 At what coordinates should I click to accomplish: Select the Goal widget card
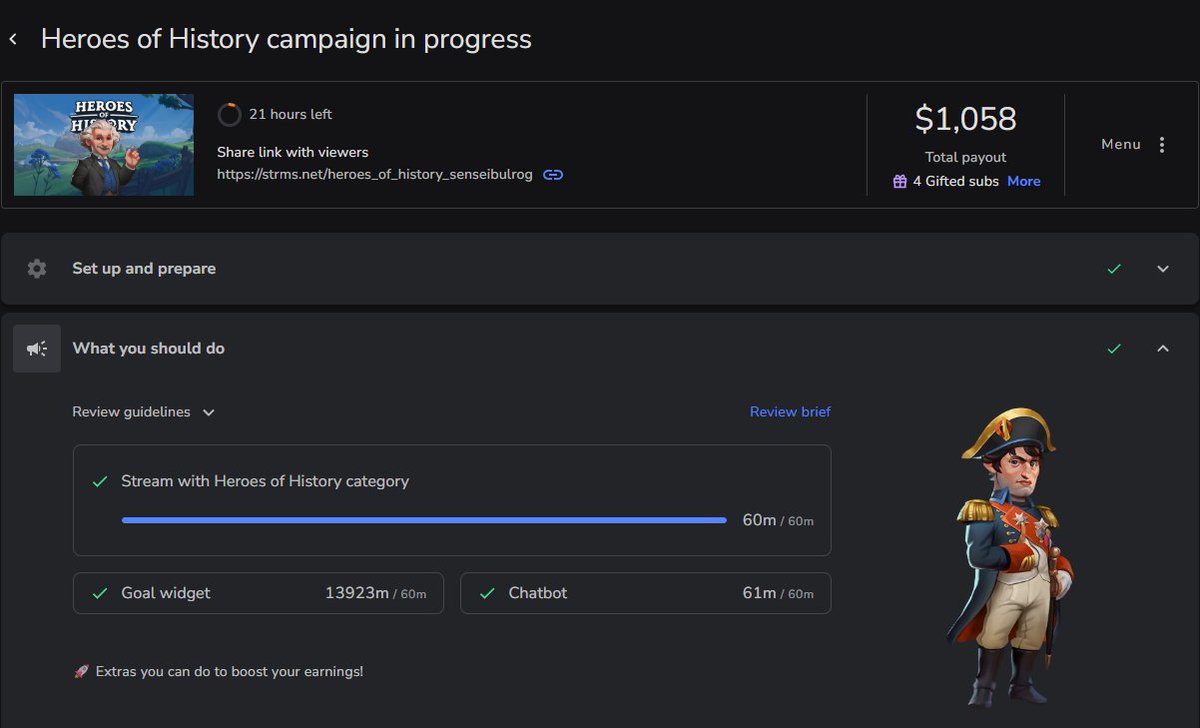(258, 593)
